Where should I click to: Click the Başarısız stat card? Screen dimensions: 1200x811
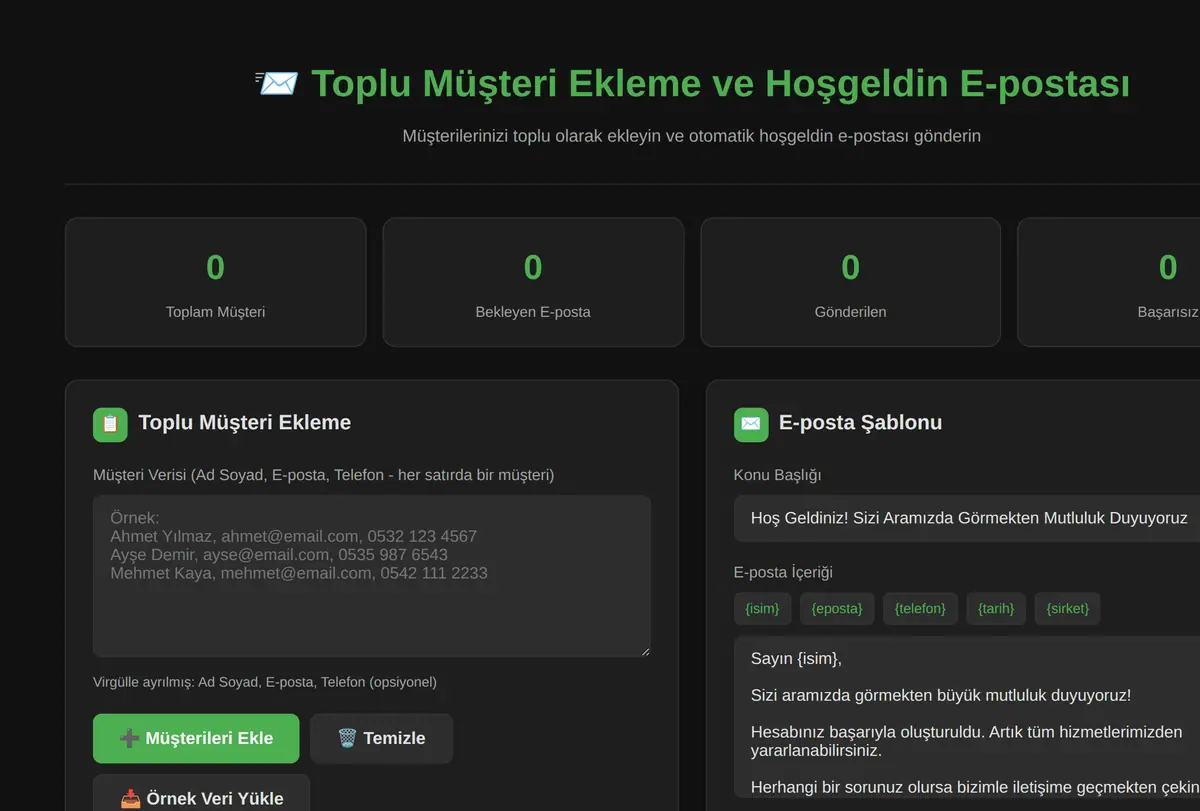pyautogui.click(x=1109, y=282)
